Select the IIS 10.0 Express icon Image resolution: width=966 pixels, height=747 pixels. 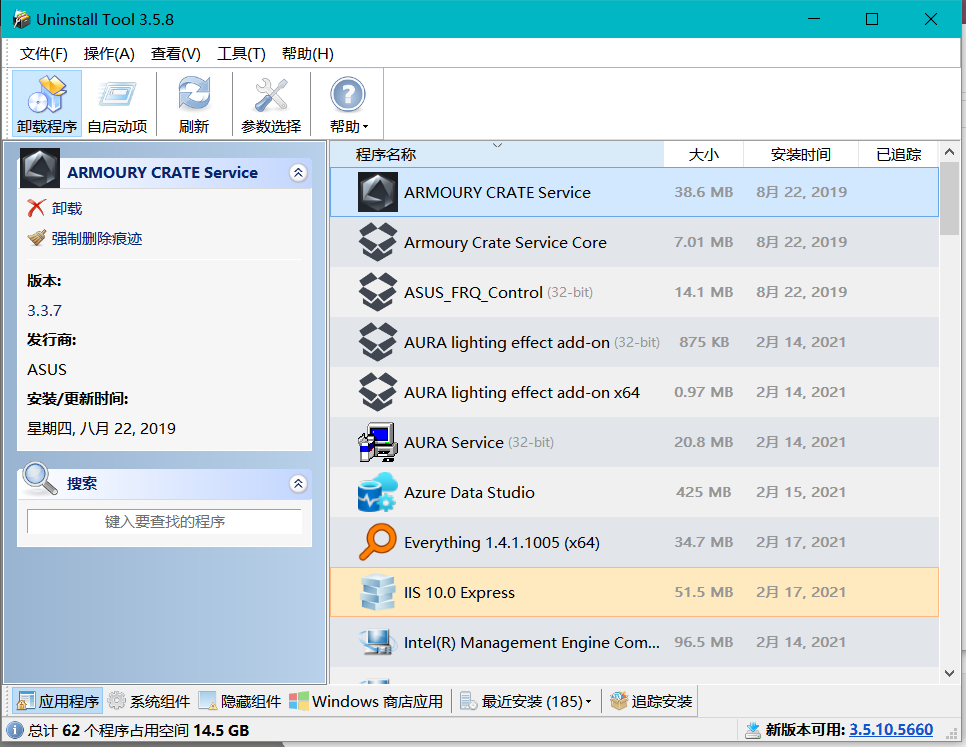pyautogui.click(x=378, y=592)
